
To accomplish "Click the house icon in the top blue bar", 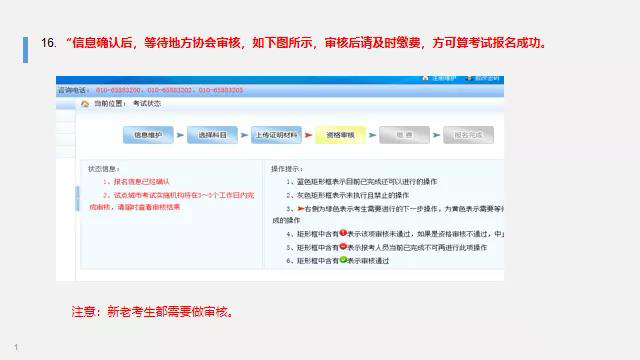I will tap(425, 78).
